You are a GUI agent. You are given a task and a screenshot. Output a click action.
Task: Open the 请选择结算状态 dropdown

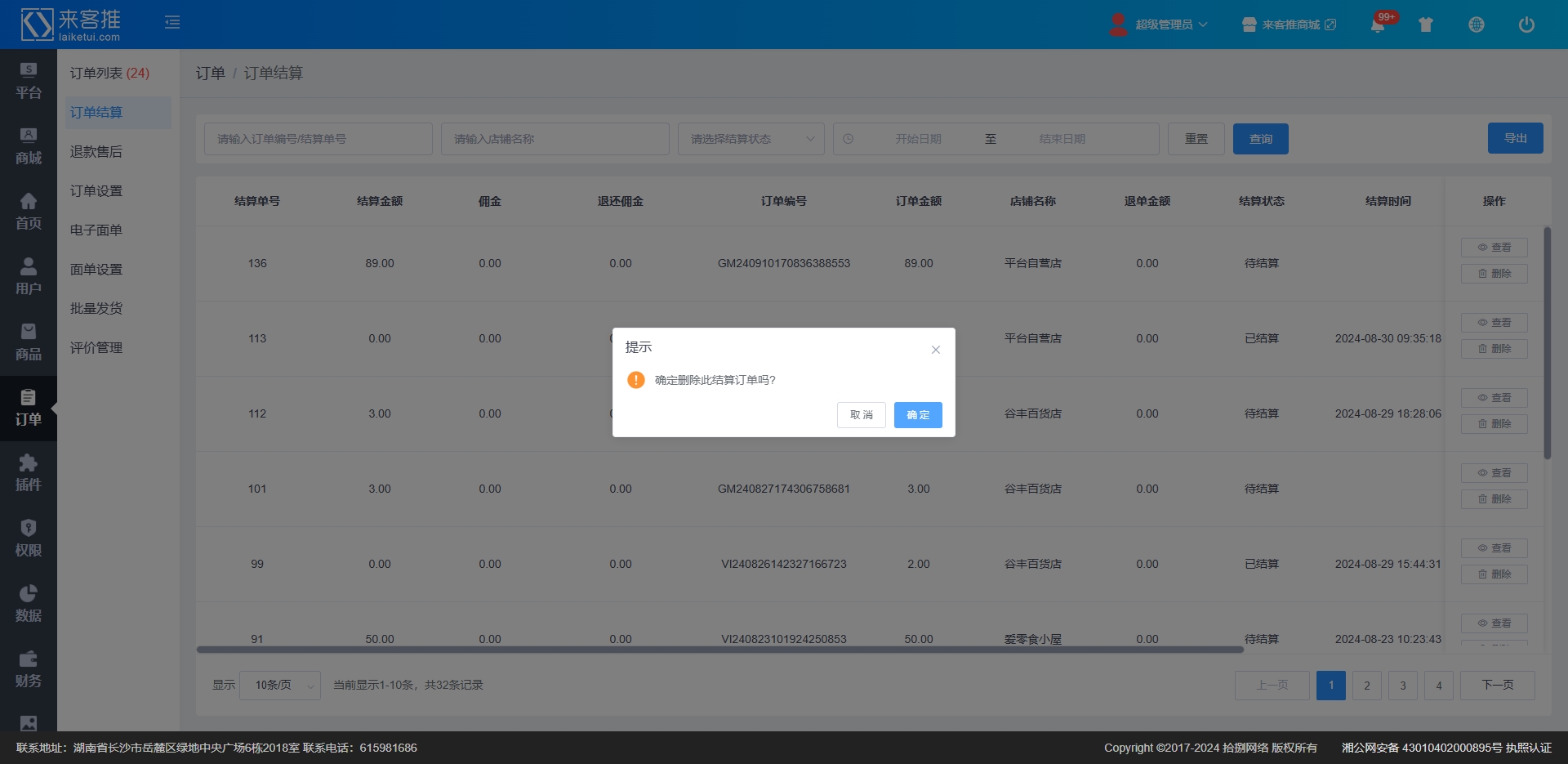click(x=751, y=139)
